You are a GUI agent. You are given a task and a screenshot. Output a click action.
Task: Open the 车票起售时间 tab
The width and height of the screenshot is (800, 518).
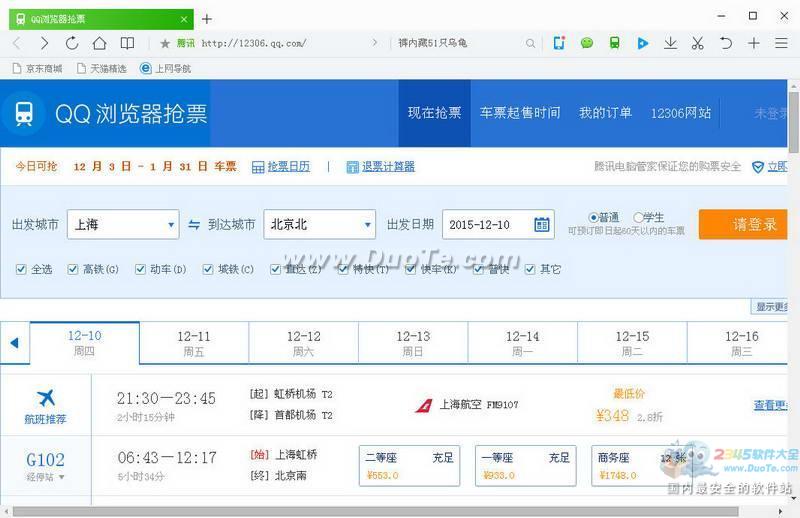[x=520, y=113]
